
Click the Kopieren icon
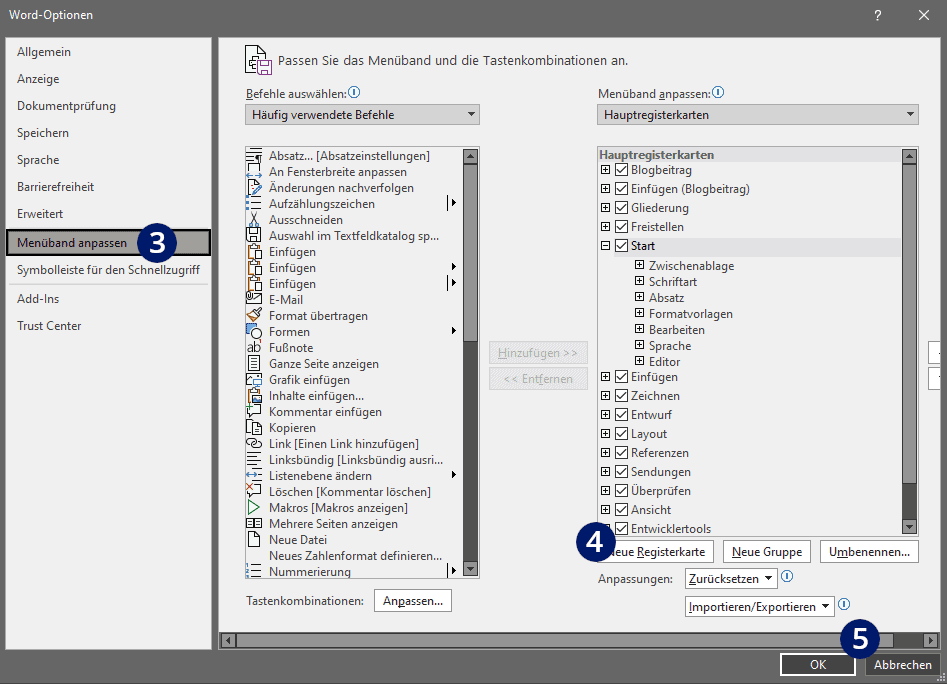pos(254,427)
